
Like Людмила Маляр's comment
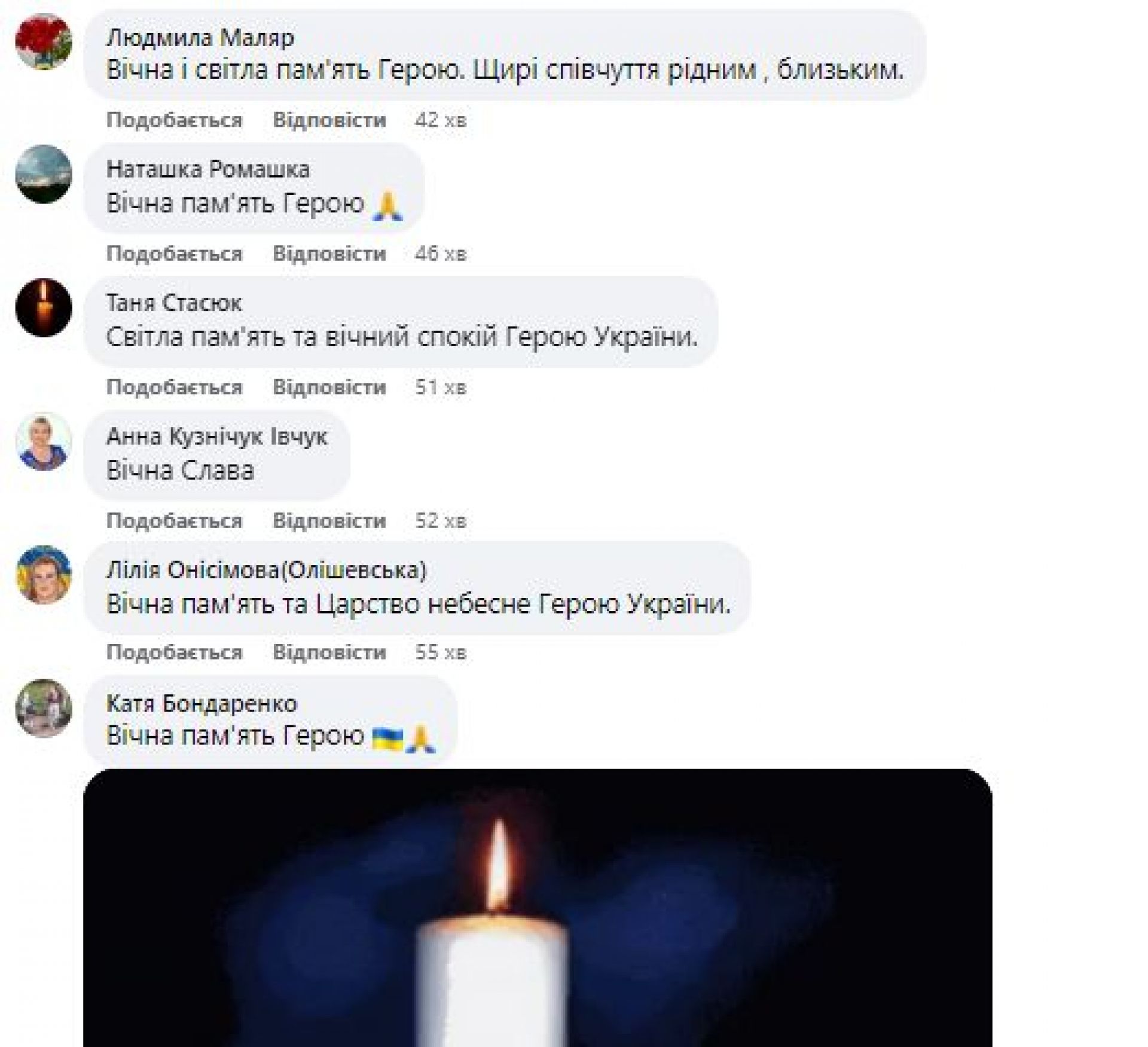pyautogui.click(x=174, y=120)
